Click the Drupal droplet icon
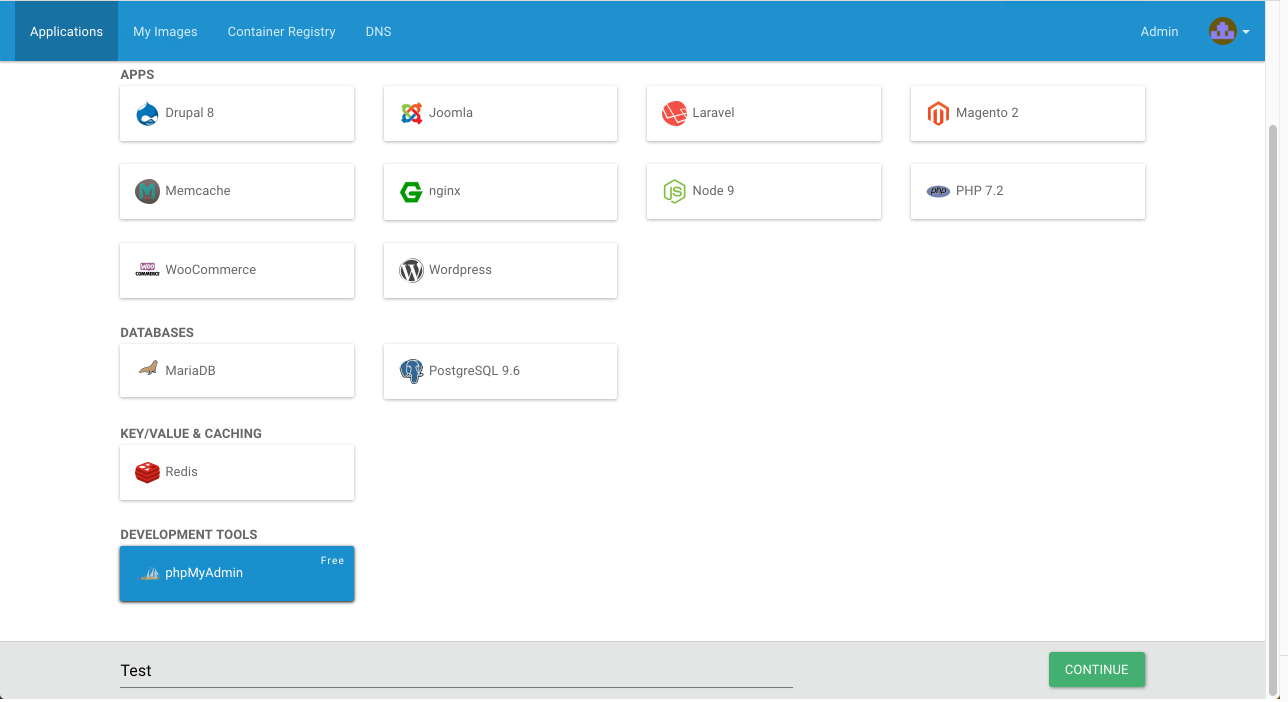Screen dimensions: 1288x702 click(147, 113)
